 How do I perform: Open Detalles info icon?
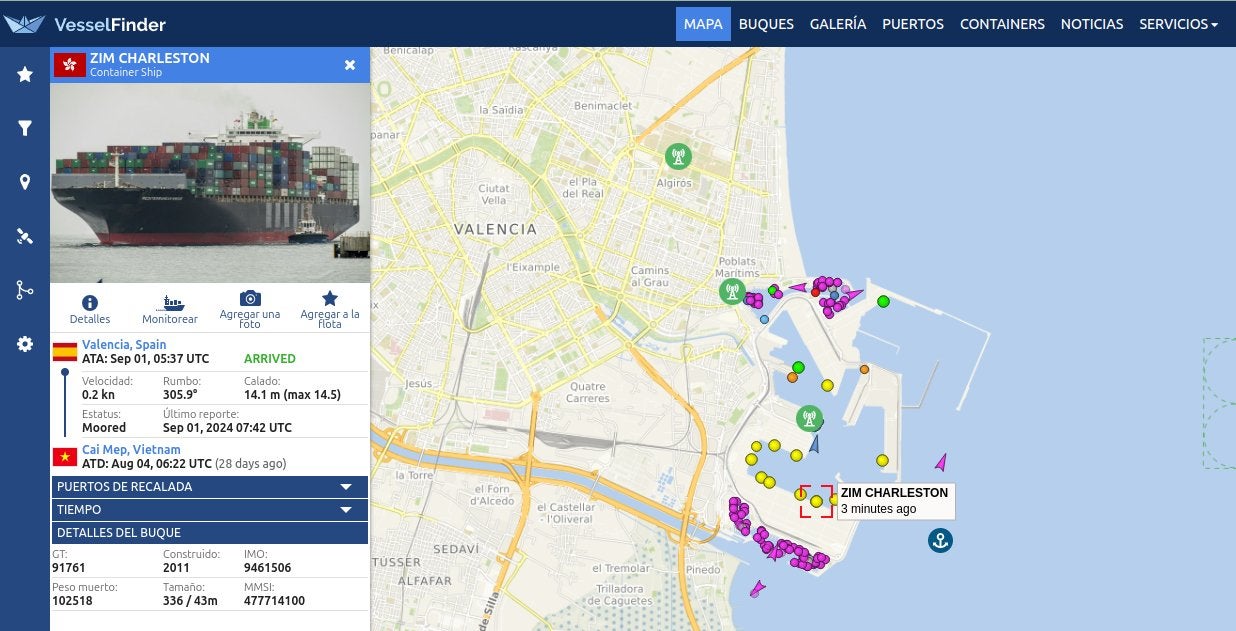point(90,302)
